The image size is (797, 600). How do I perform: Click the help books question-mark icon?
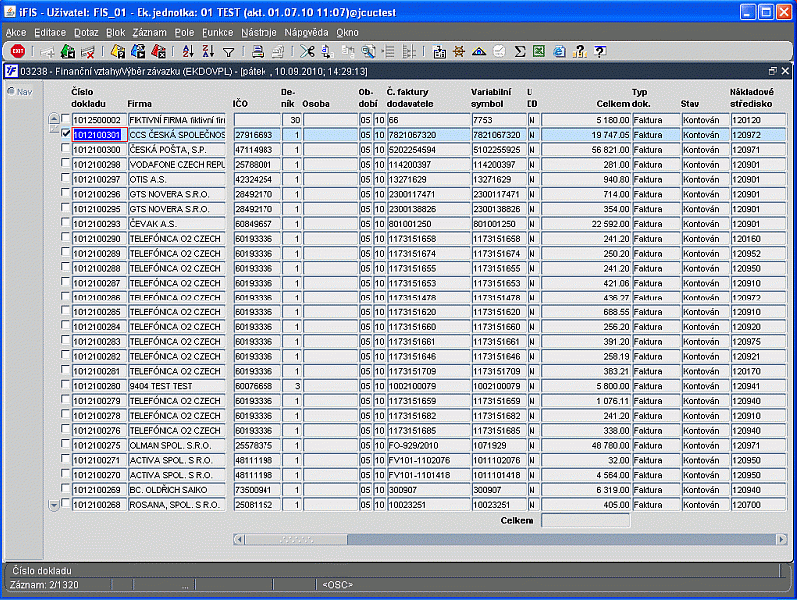(579, 51)
